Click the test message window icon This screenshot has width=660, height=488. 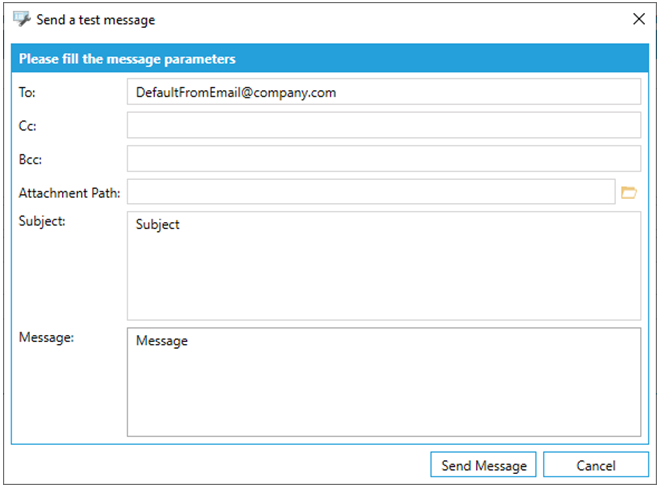point(21,19)
